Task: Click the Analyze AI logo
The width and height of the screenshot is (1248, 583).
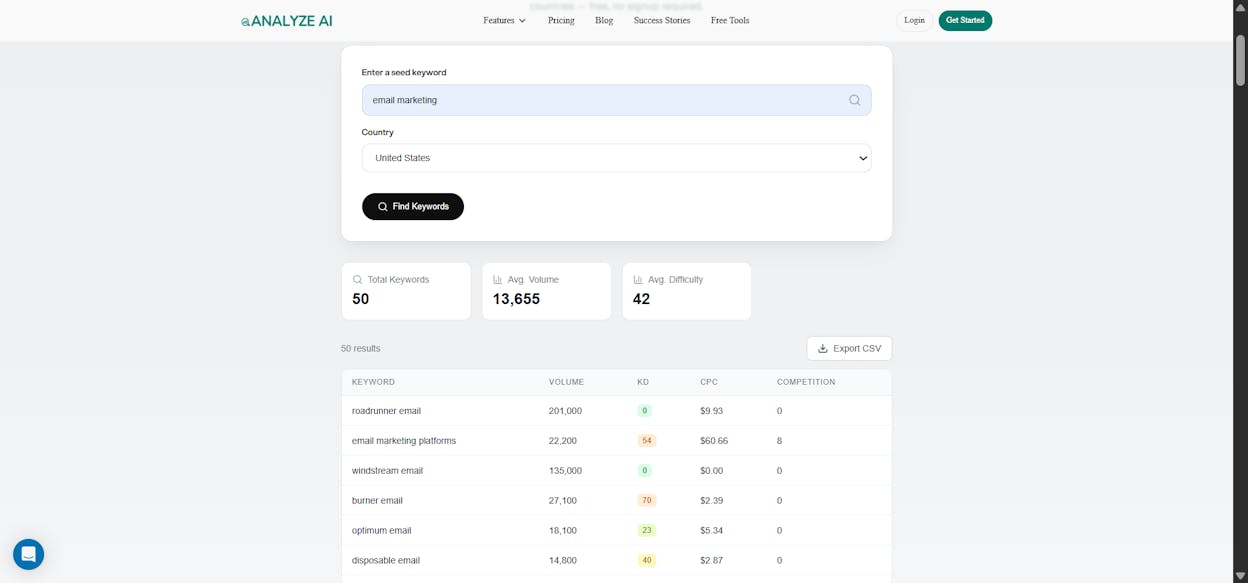Action: (x=287, y=20)
